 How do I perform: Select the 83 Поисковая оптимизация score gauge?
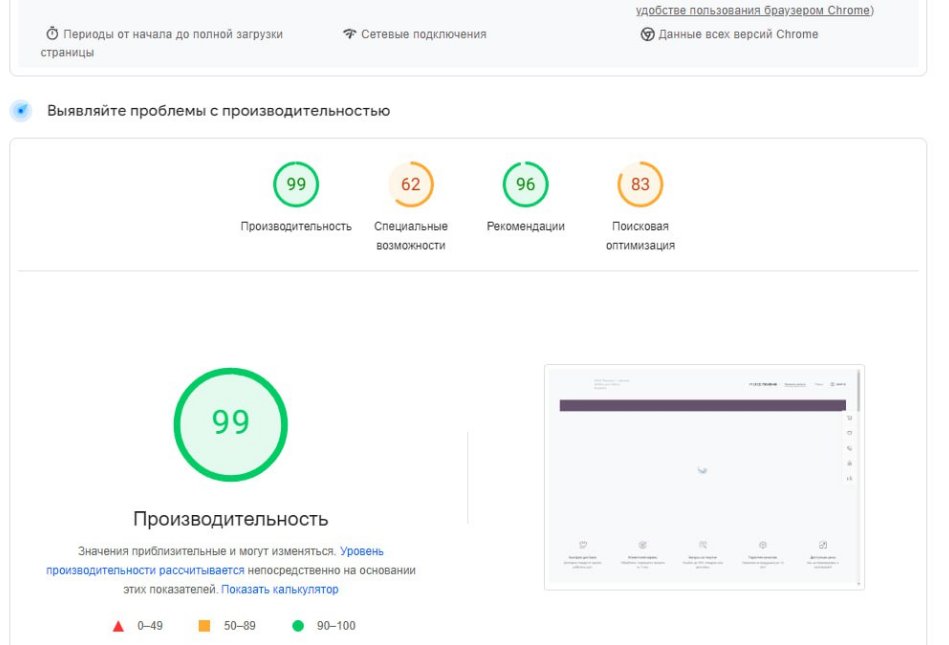pos(640,184)
